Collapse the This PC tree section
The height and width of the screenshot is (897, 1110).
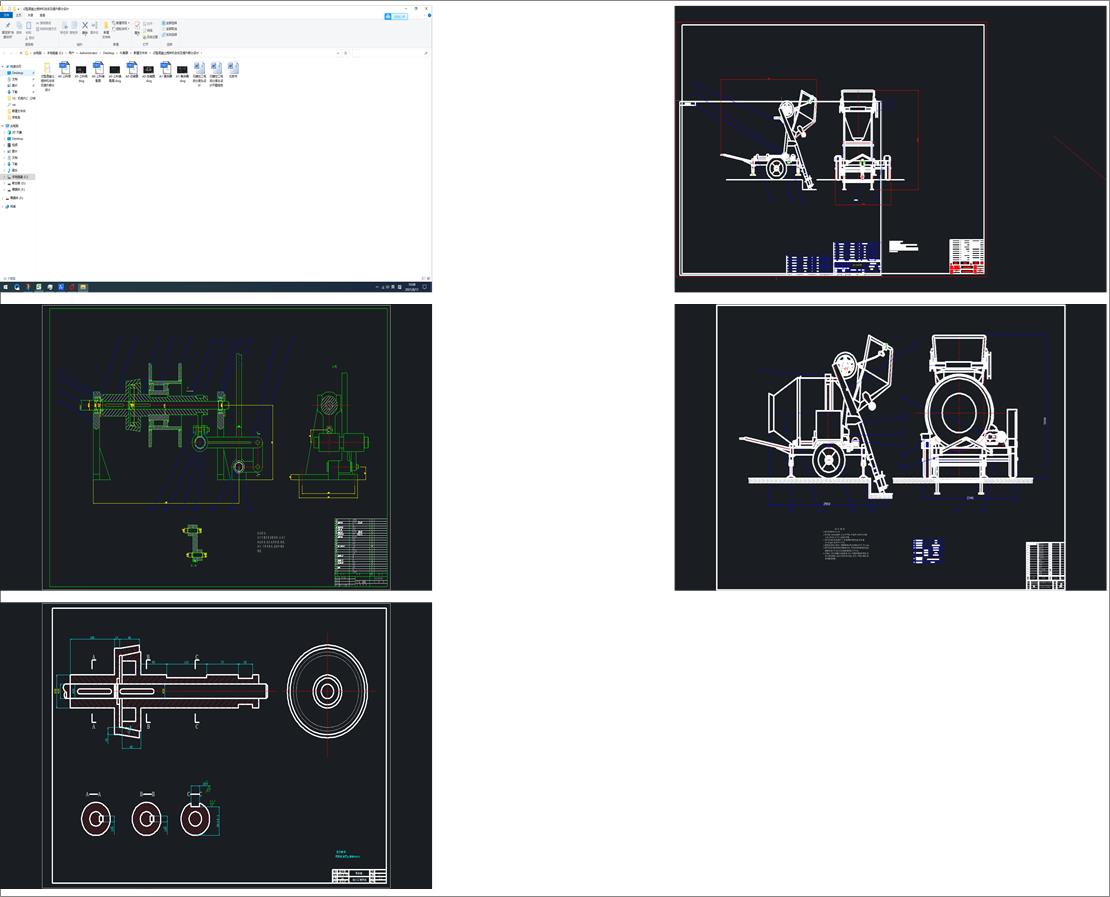point(3,126)
